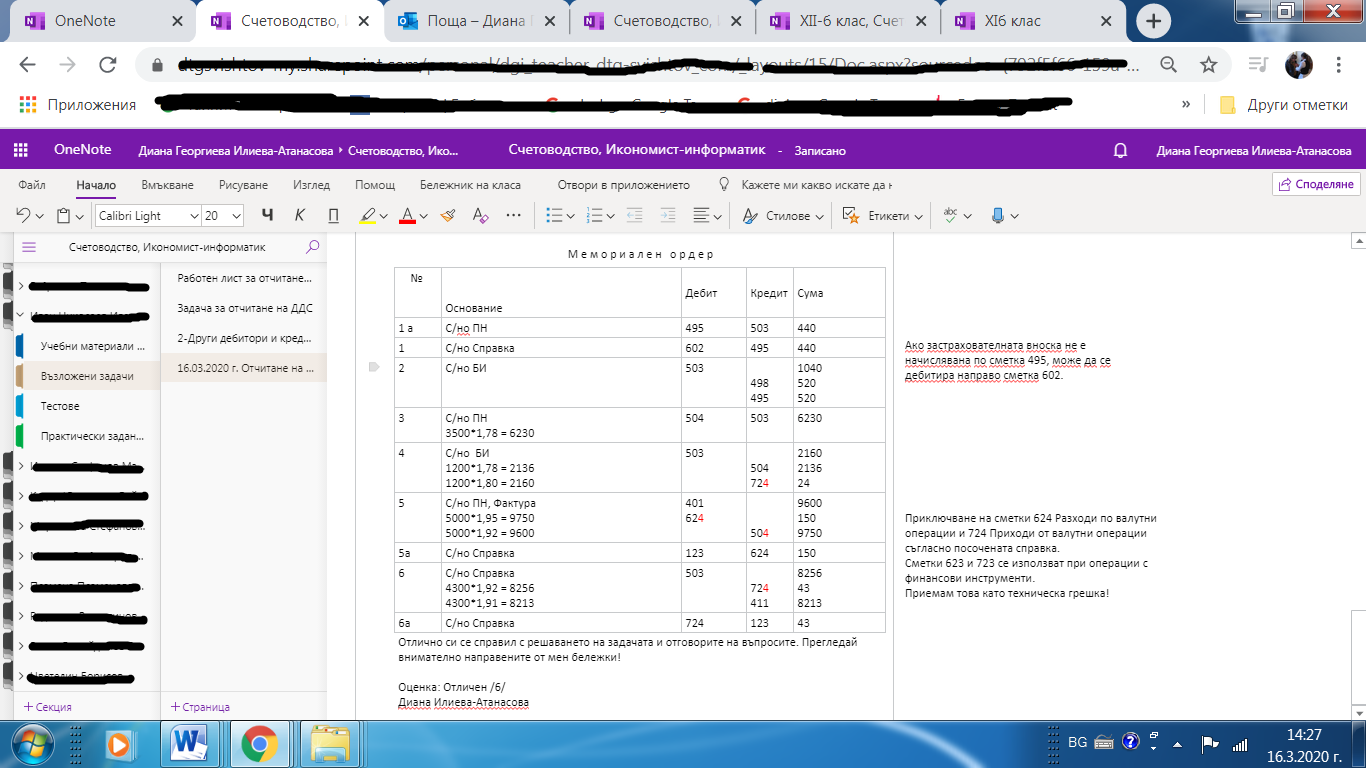Open the highlight color dropdown arrow
This screenshot has height=768, width=1366.
pos(384,216)
